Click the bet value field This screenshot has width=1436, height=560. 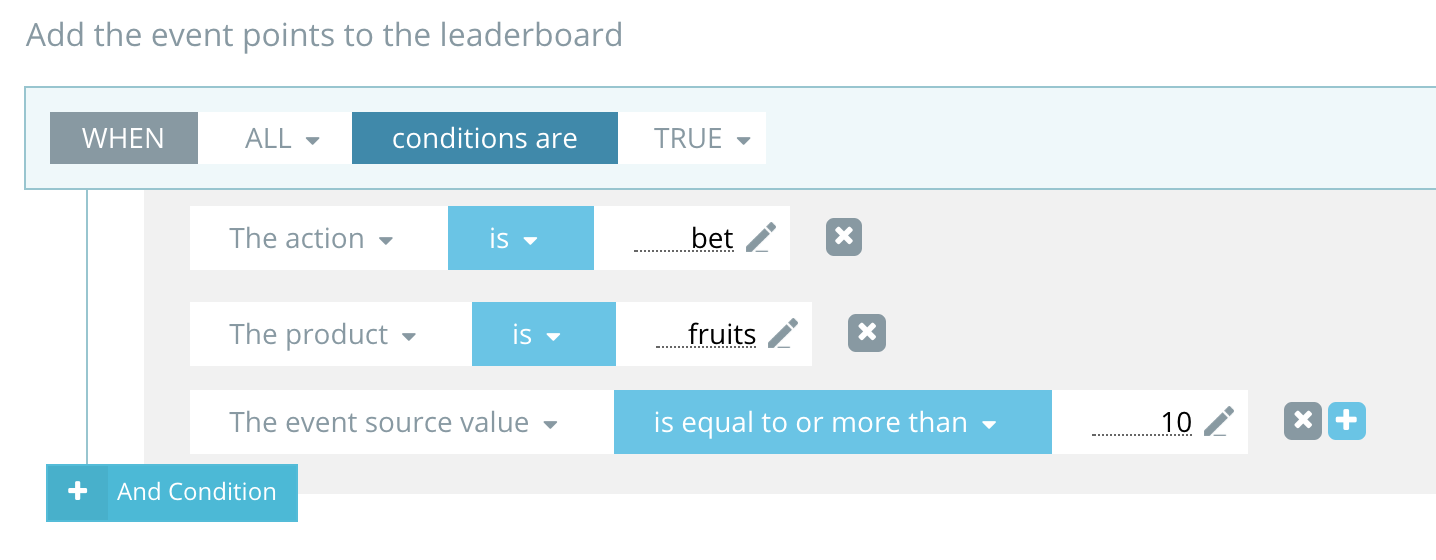click(686, 239)
